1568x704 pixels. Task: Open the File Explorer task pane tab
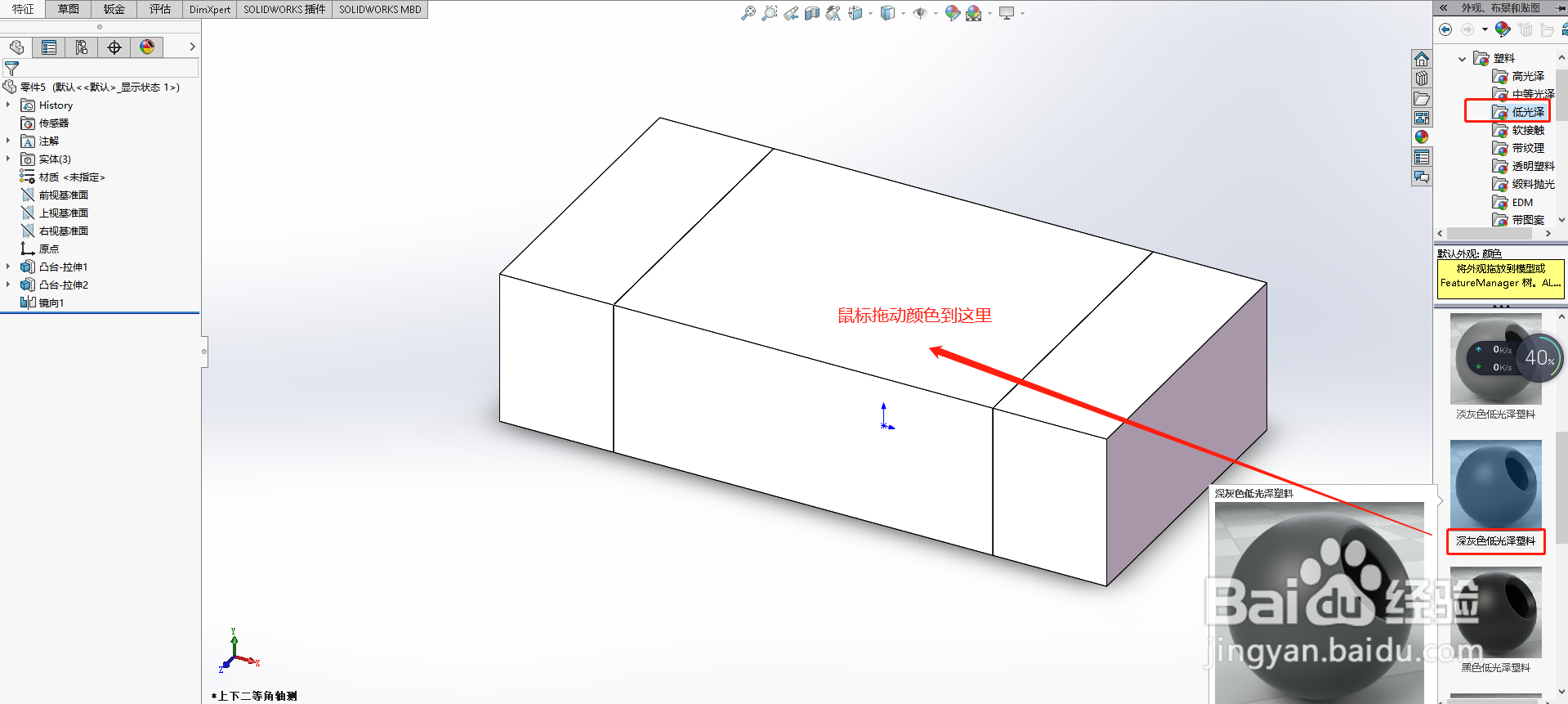1422,98
